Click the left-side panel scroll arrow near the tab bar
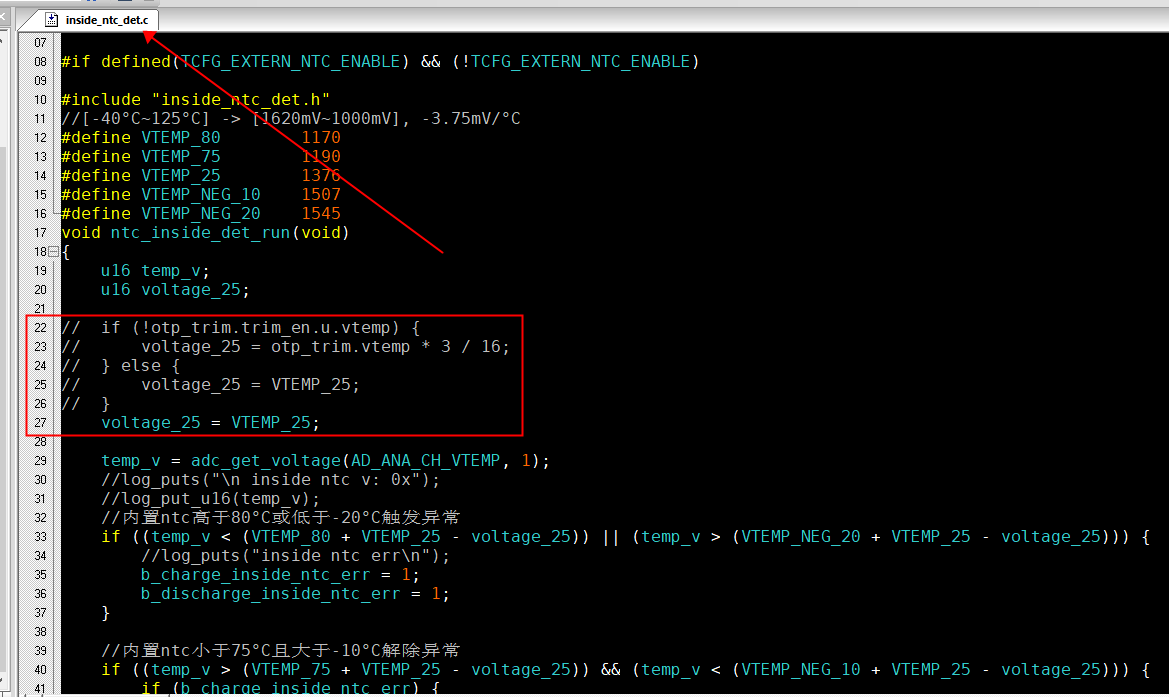Viewport: 1169px width, 697px height. [x=4, y=16]
